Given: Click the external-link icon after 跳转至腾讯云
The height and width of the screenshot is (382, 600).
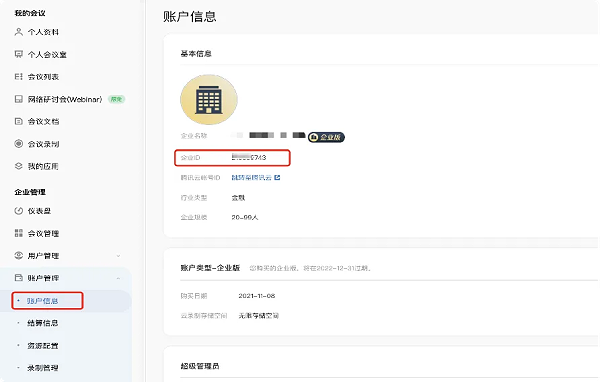Looking at the screenshot, I should [x=277, y=178].
